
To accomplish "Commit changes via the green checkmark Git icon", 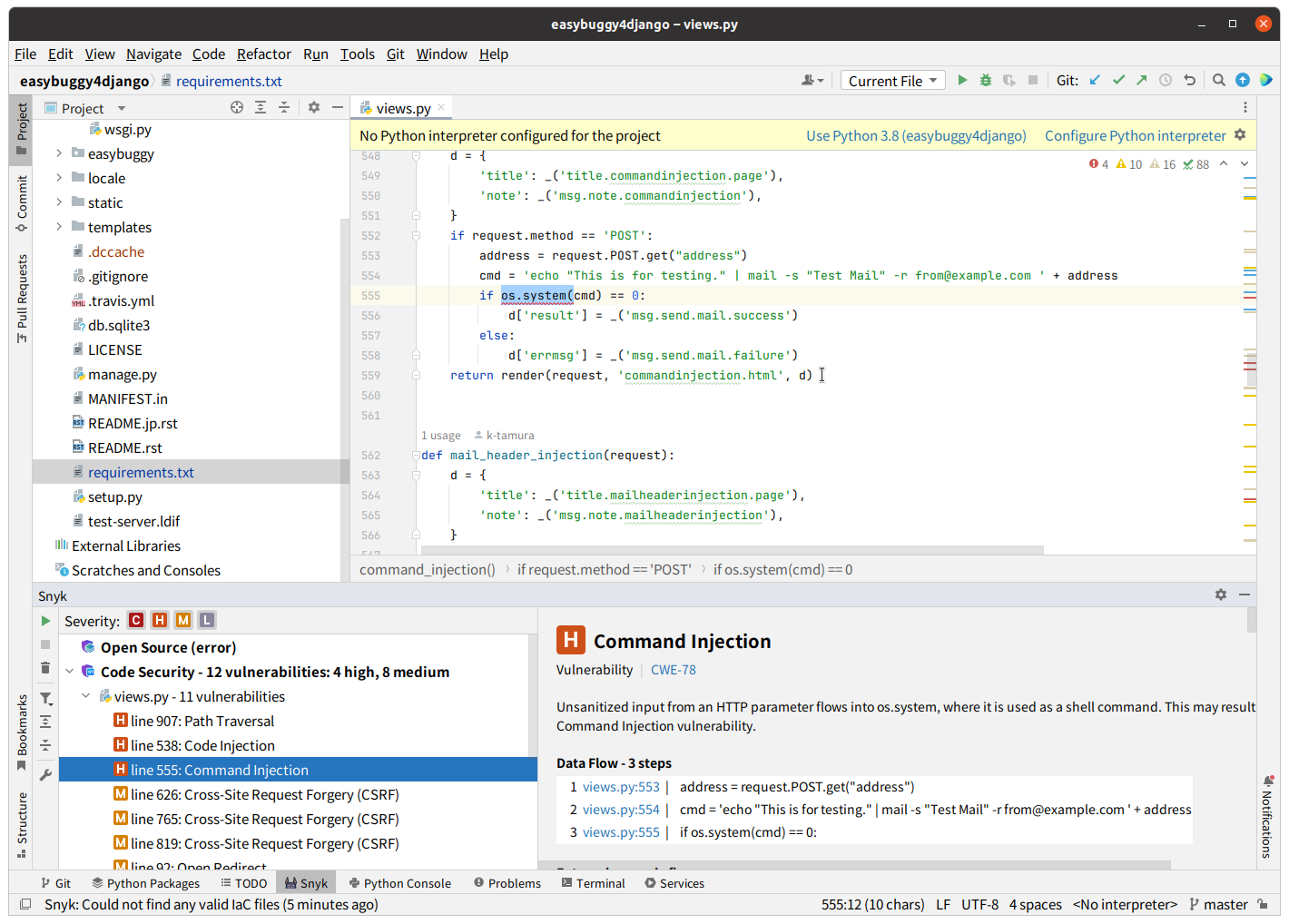I will pos(1118,80).
